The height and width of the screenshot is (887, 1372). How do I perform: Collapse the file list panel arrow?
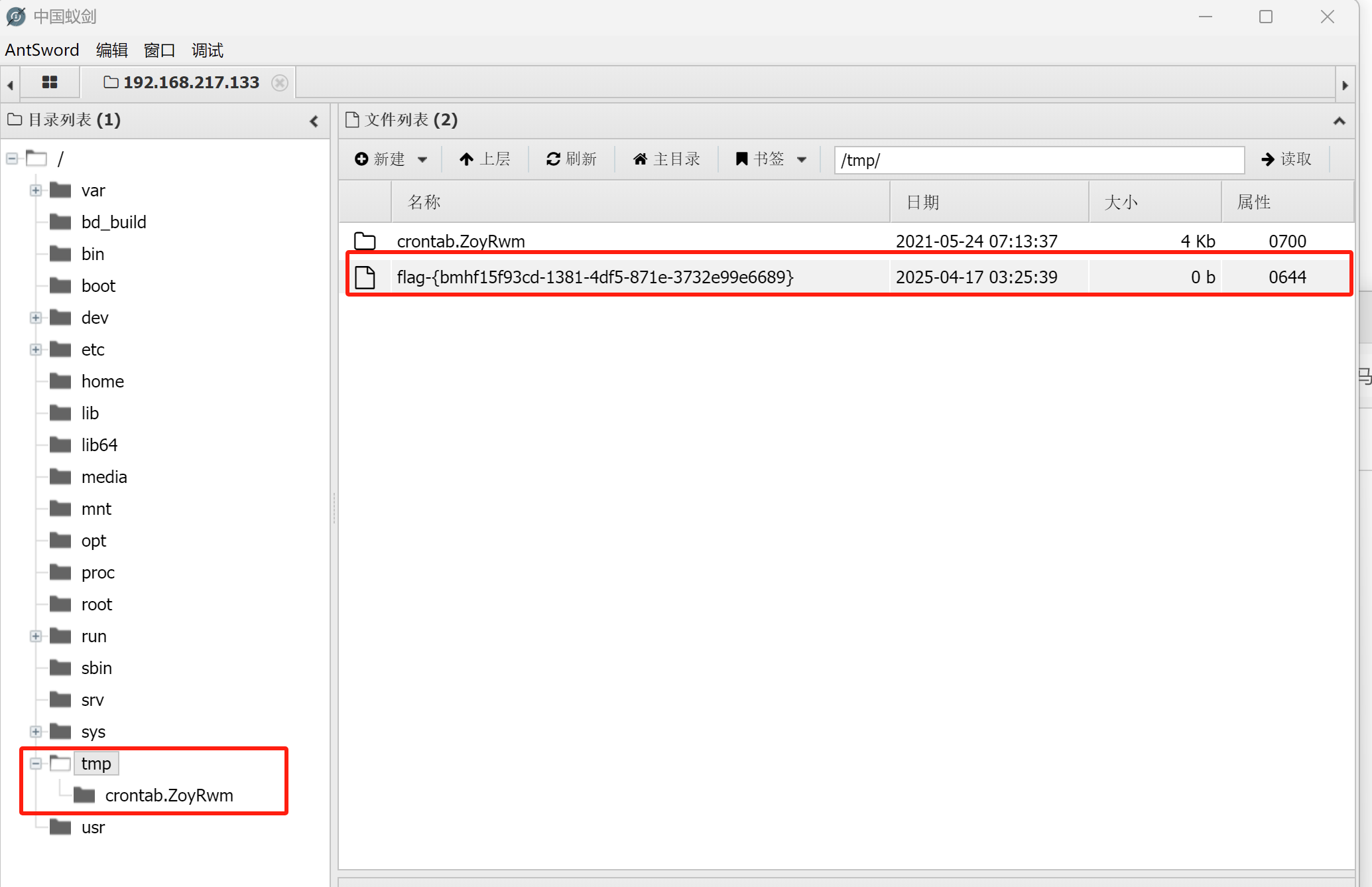click(x=1339, y=121)
